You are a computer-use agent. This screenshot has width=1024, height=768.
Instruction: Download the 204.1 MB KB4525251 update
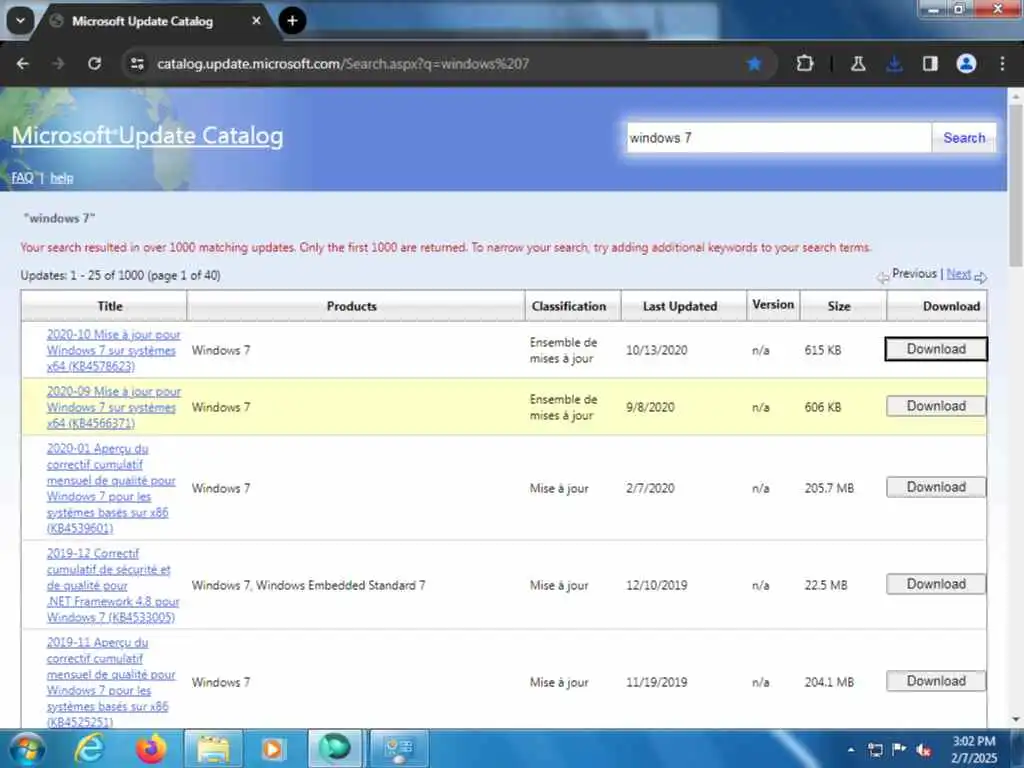point(936,680)
